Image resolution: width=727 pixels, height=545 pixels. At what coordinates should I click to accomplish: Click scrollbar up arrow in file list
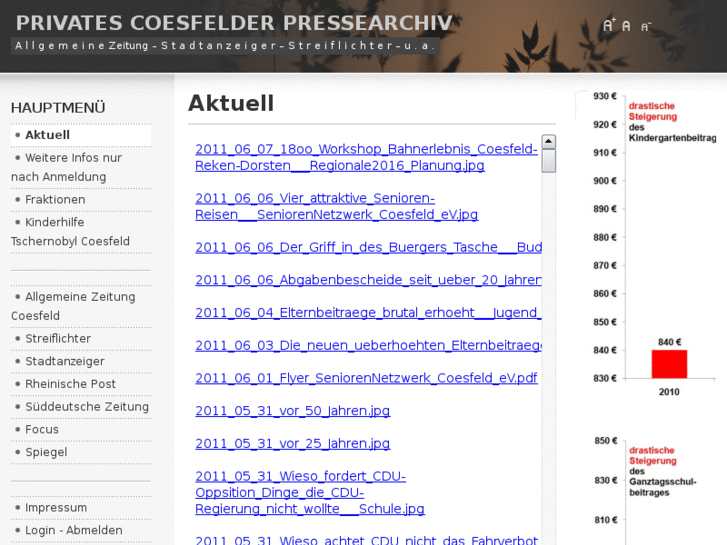[548, 141]
